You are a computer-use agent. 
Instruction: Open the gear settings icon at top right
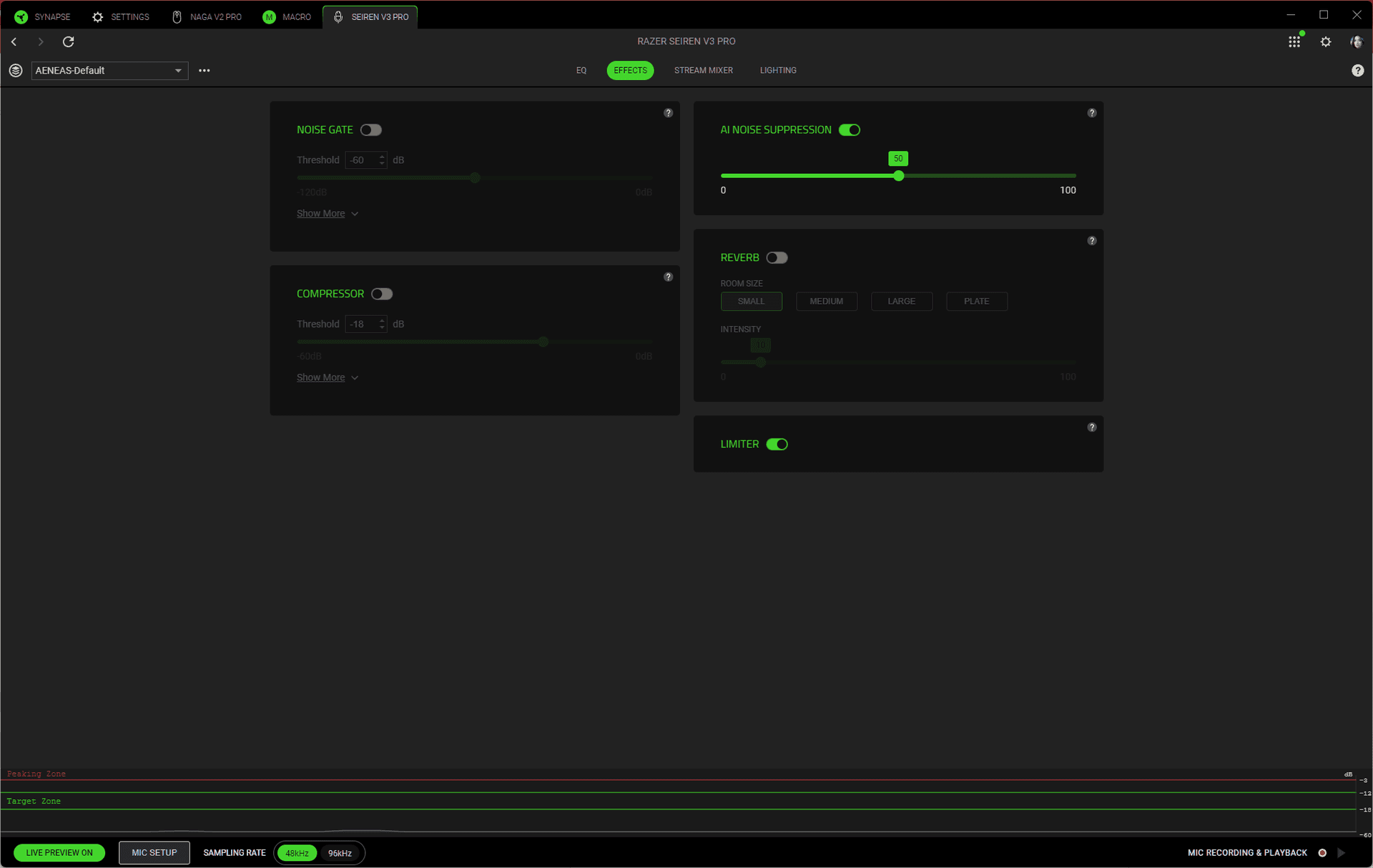click(x=1326, y=42)
